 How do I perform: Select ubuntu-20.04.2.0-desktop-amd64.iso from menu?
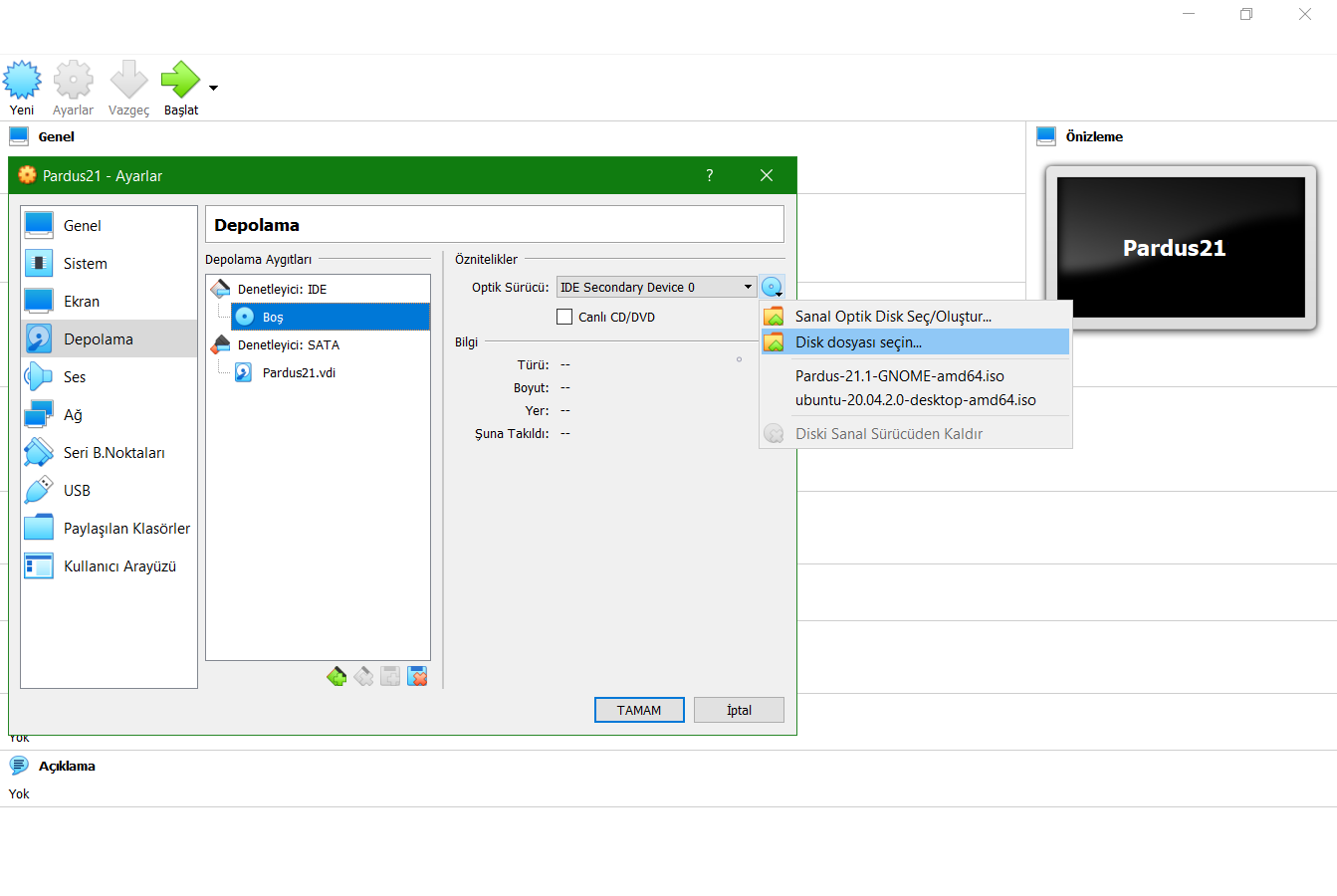pyautogui.click(x=915, y=400)
